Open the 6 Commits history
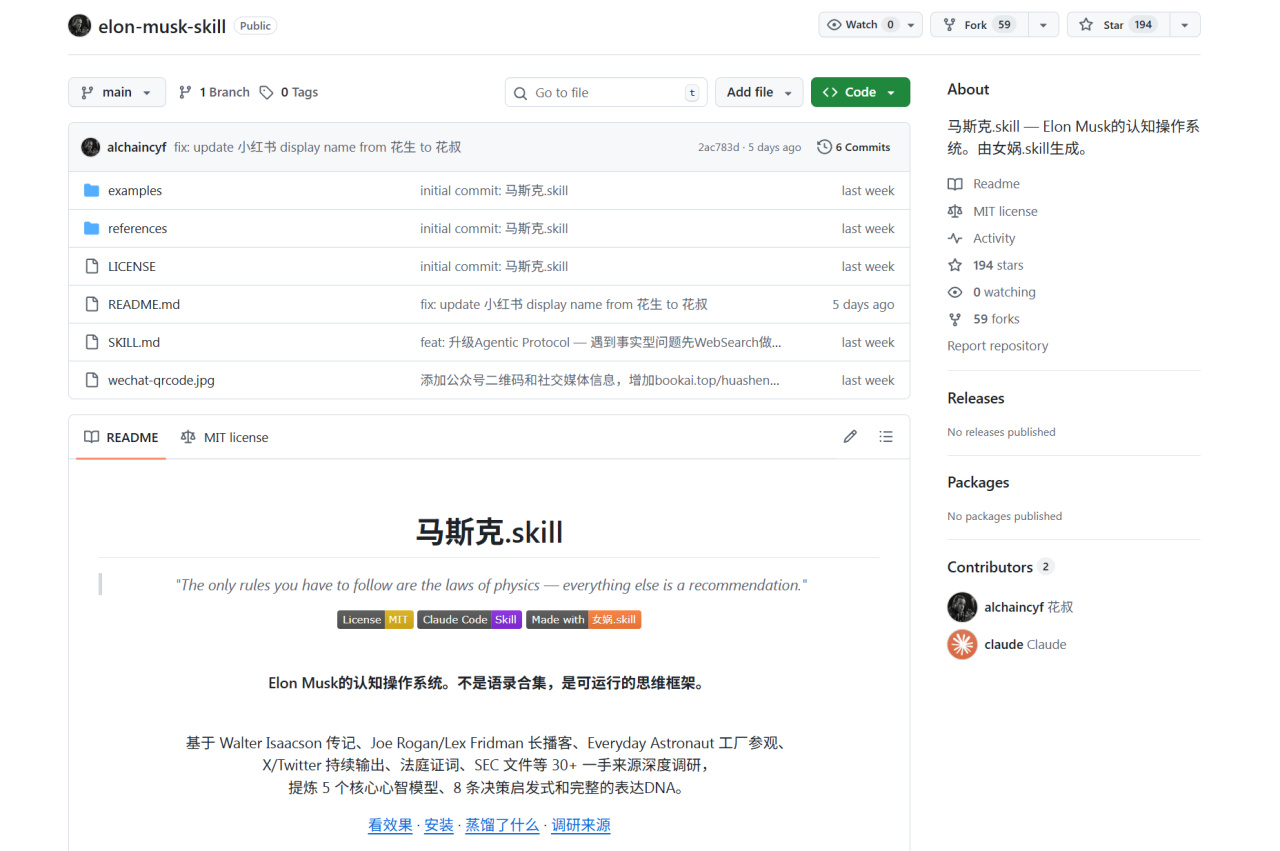Viewport: 1280px width, 851px height. (x=853, y=147)
